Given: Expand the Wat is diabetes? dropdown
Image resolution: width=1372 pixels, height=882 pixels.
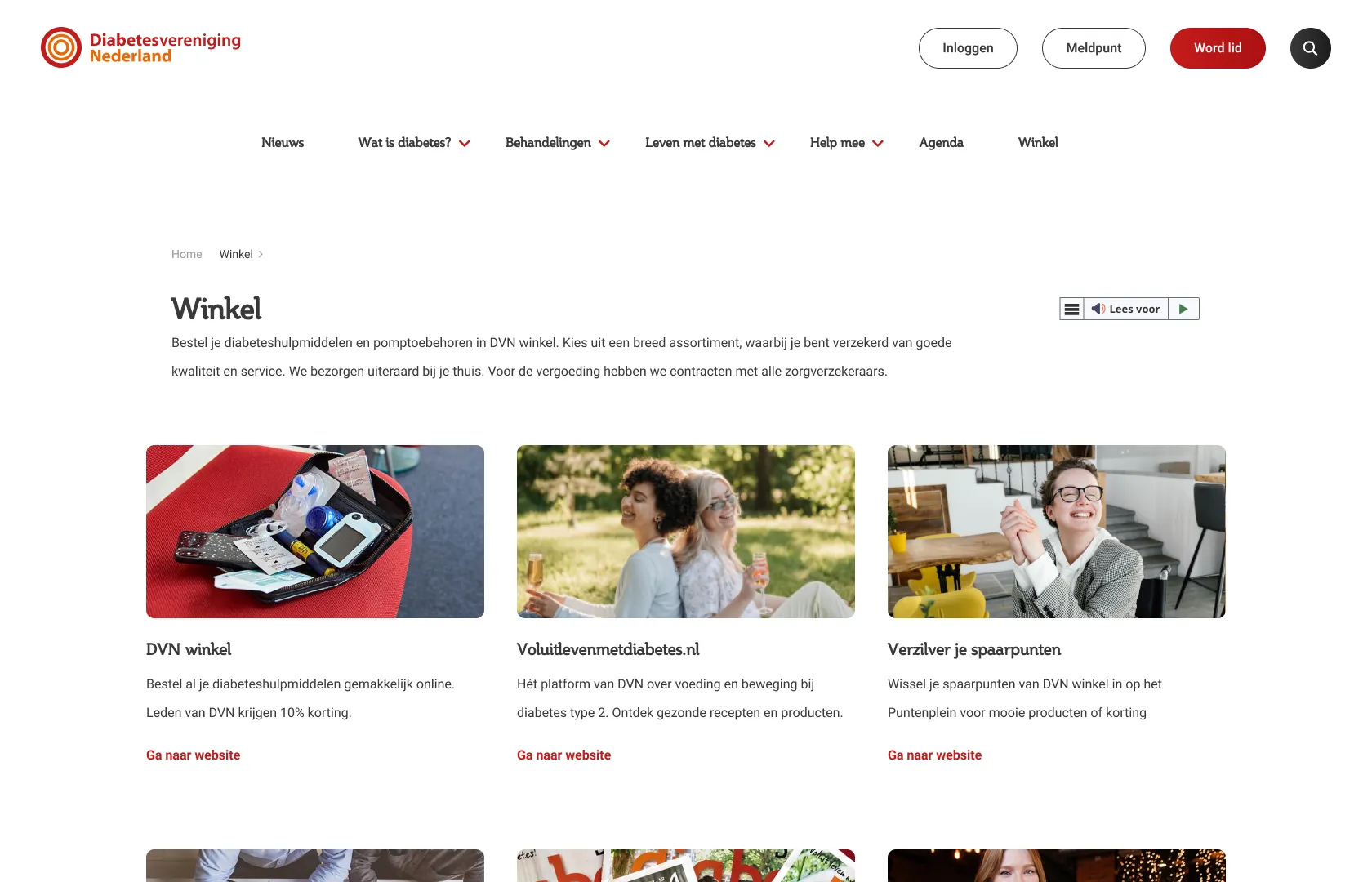Looking at the screenshot, I should [414, 143].
